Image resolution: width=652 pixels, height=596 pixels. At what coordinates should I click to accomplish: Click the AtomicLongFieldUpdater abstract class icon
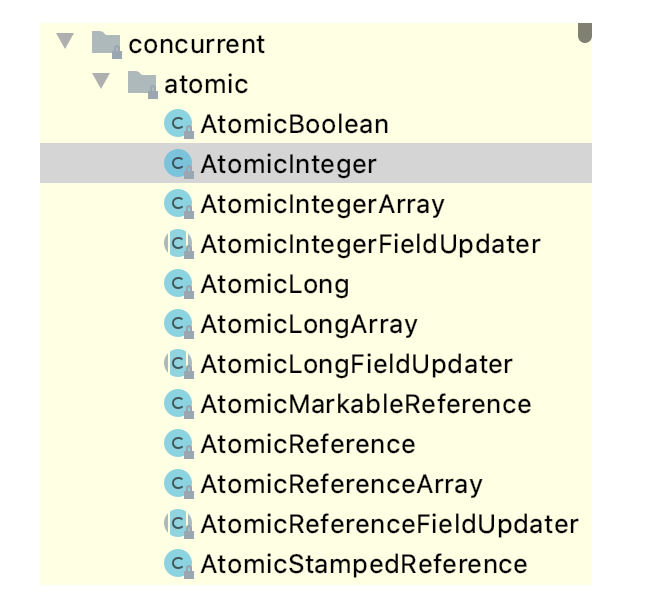[x=179, y=364]
